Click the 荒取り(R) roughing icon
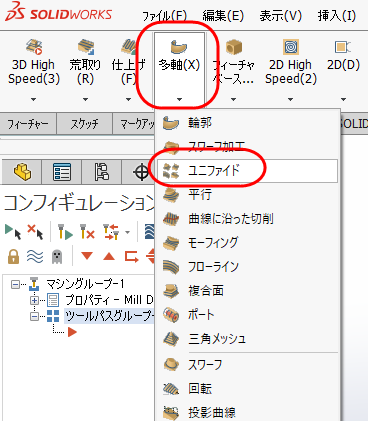368x421 pixels. pyautogui.click(x=85, y=47)
